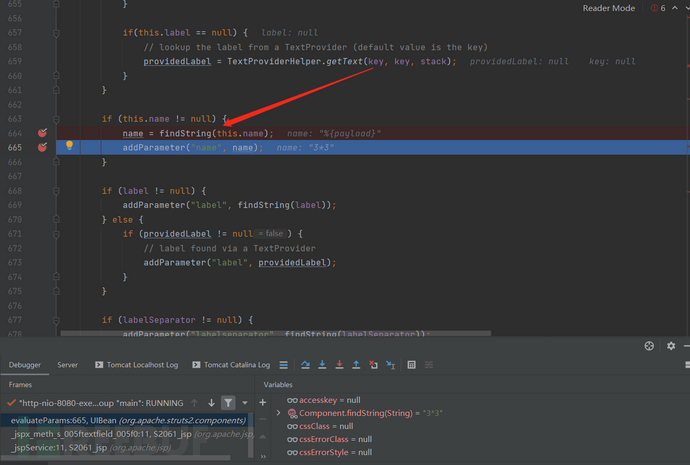Click the Step Over debugger icon

[x=305, y=366]
